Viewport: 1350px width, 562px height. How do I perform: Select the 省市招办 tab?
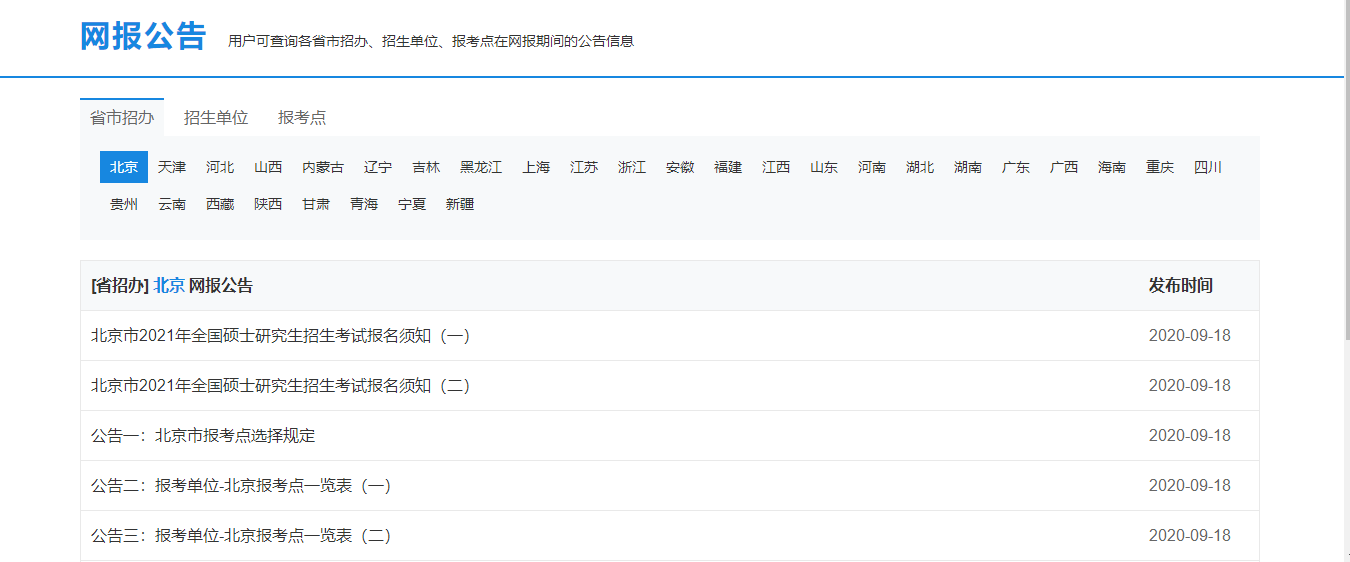pos(122,117)
